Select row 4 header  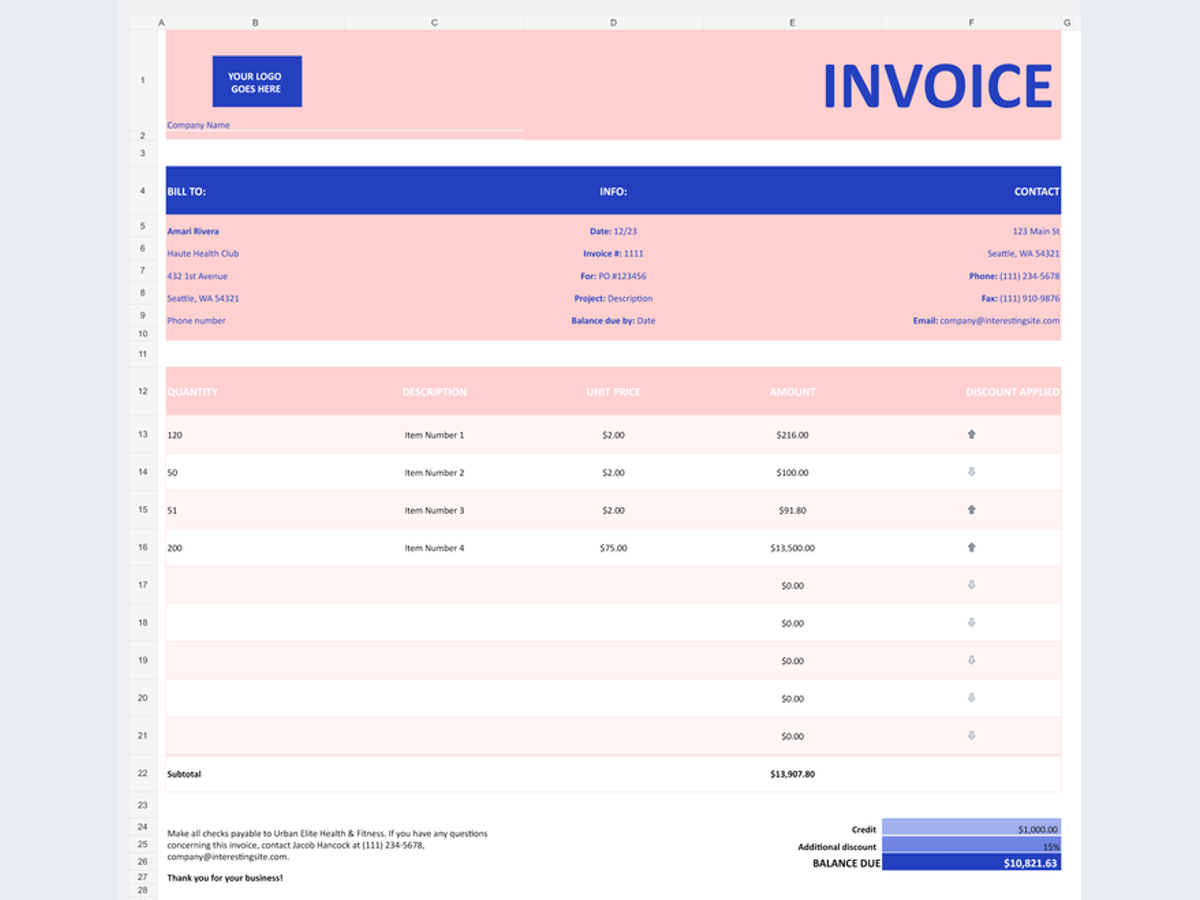(143, 190)
